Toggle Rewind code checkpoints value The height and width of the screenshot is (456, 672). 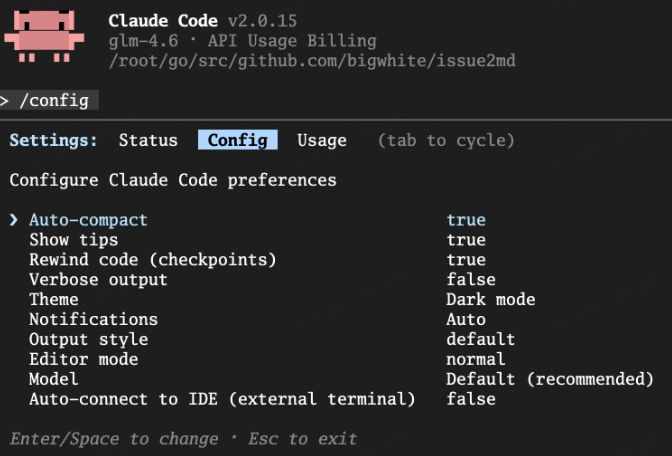tap(466, 260)
